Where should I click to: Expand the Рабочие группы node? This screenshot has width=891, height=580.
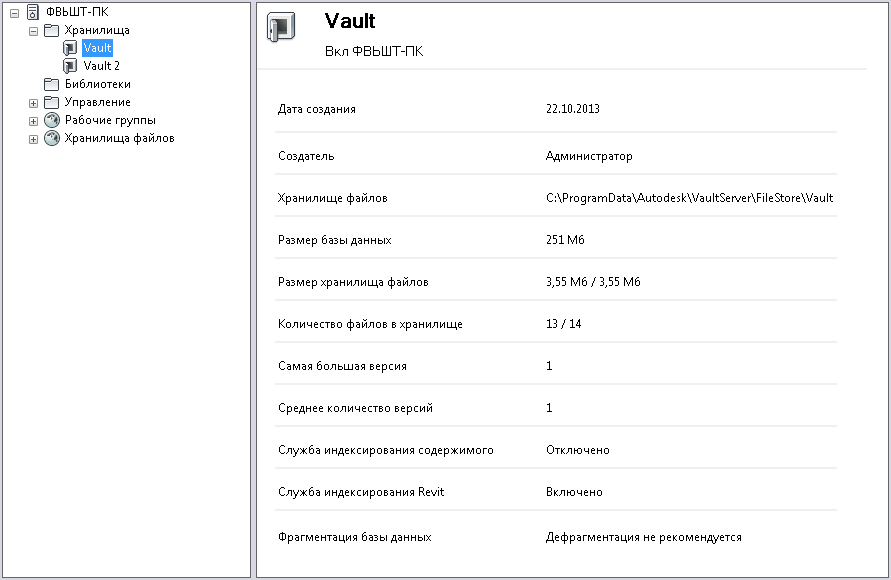[x=33, y=120]
